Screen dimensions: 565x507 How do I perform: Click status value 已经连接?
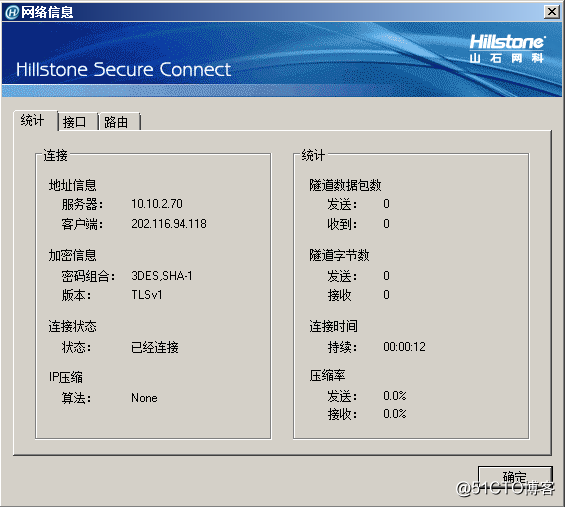pos(155,347)
